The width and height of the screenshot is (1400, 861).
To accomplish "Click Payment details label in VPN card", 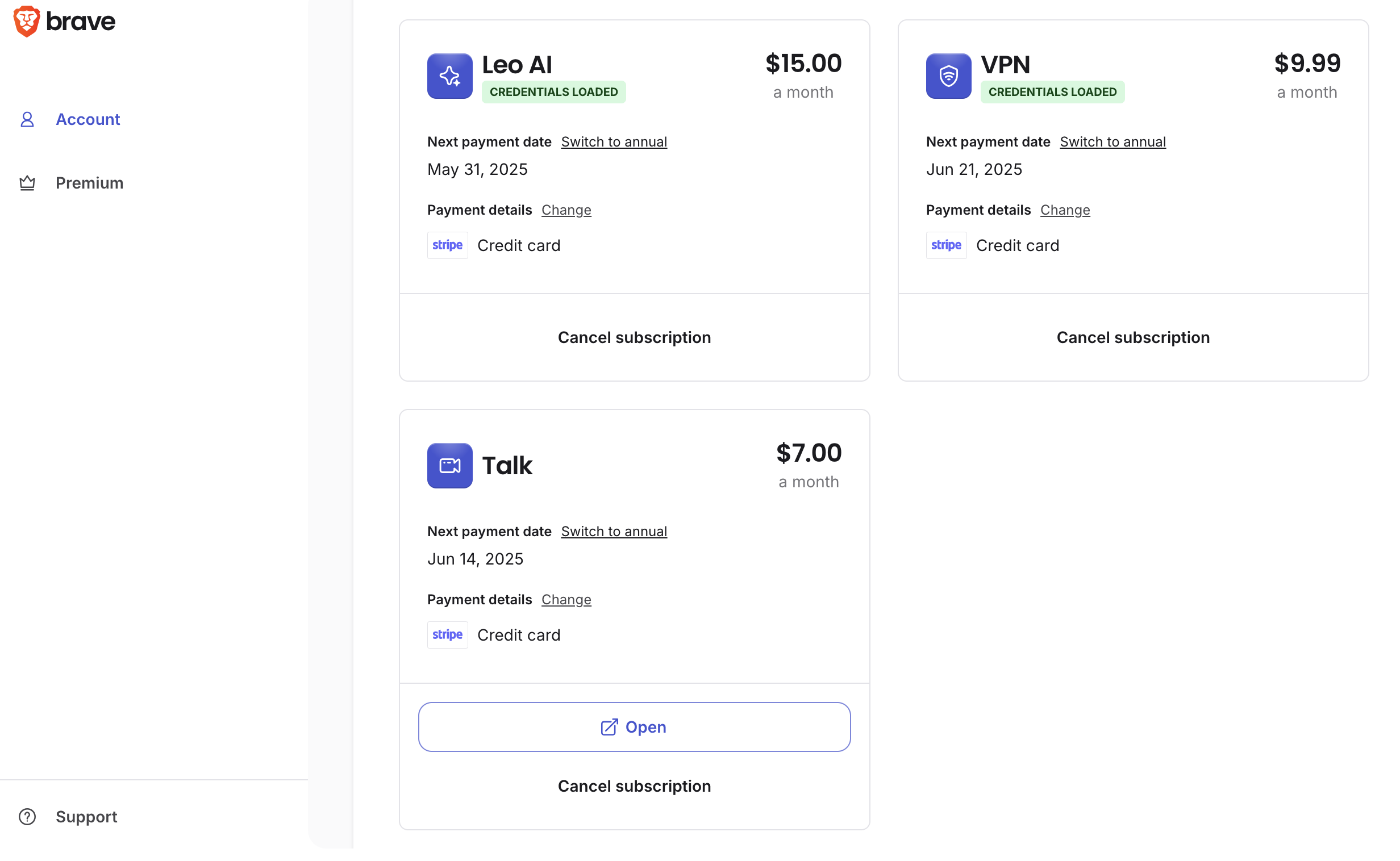I will [x=978, y=210].
